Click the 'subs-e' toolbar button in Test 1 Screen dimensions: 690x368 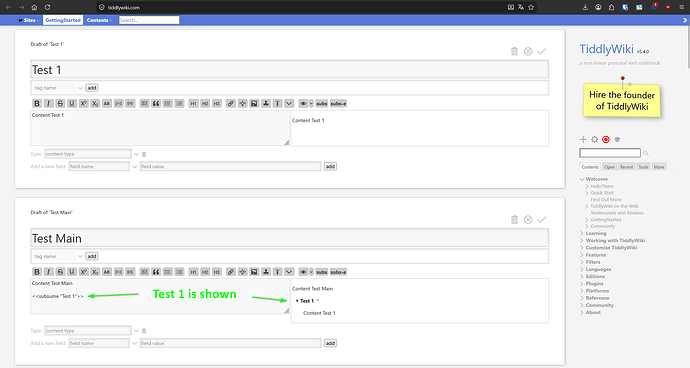pyautogui.click(x=338, y=103)
